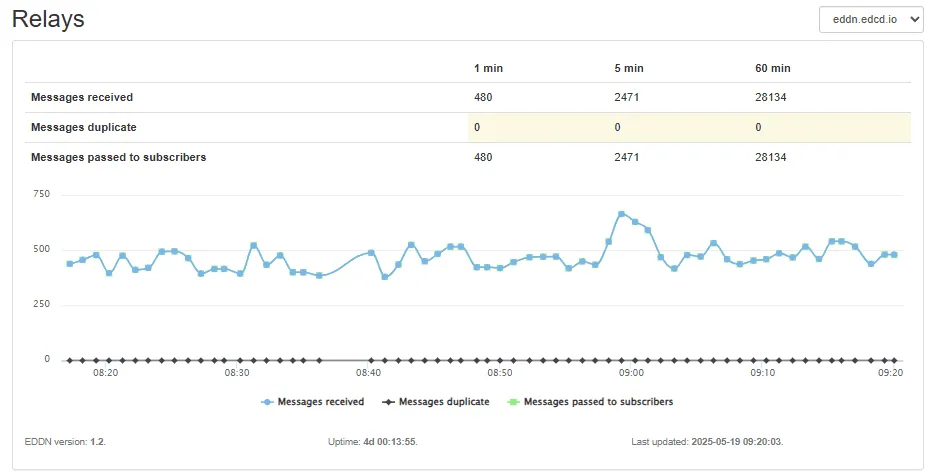Click the highest peak data point near 09:00

(621, 214)
